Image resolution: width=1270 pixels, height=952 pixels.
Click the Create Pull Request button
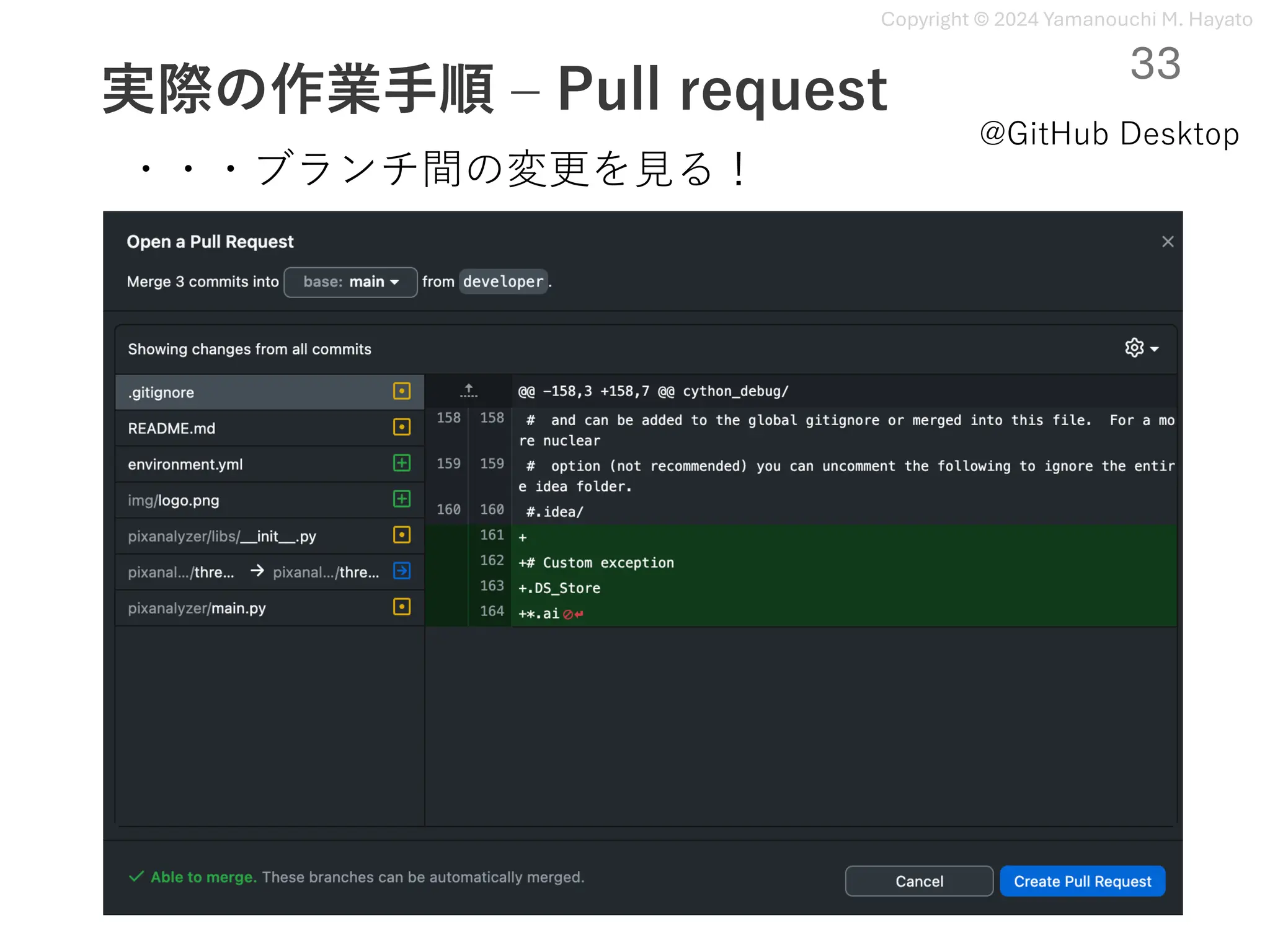click(x=1082, y=881)
